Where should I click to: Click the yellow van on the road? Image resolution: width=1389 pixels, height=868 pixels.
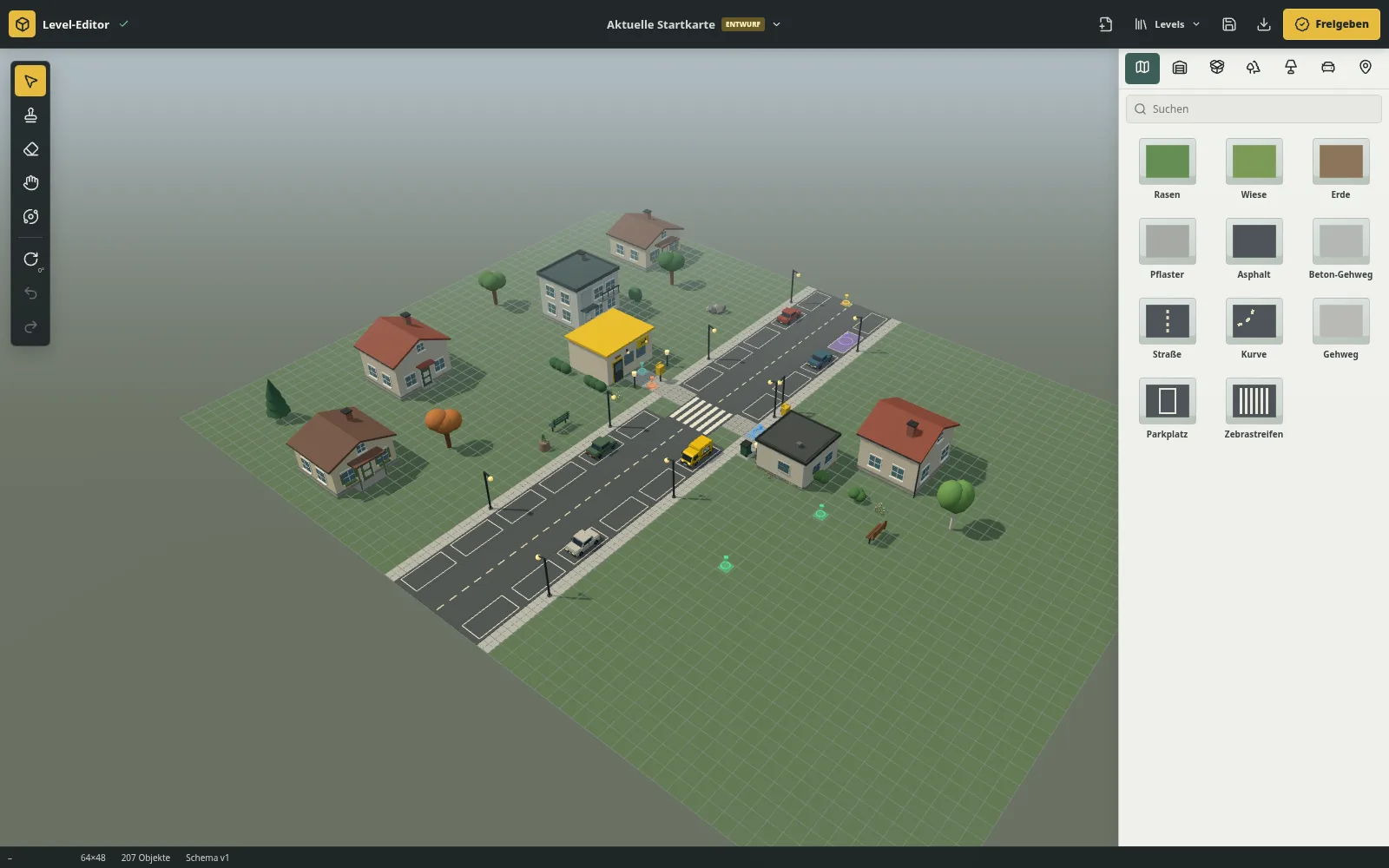click(697, 450)
